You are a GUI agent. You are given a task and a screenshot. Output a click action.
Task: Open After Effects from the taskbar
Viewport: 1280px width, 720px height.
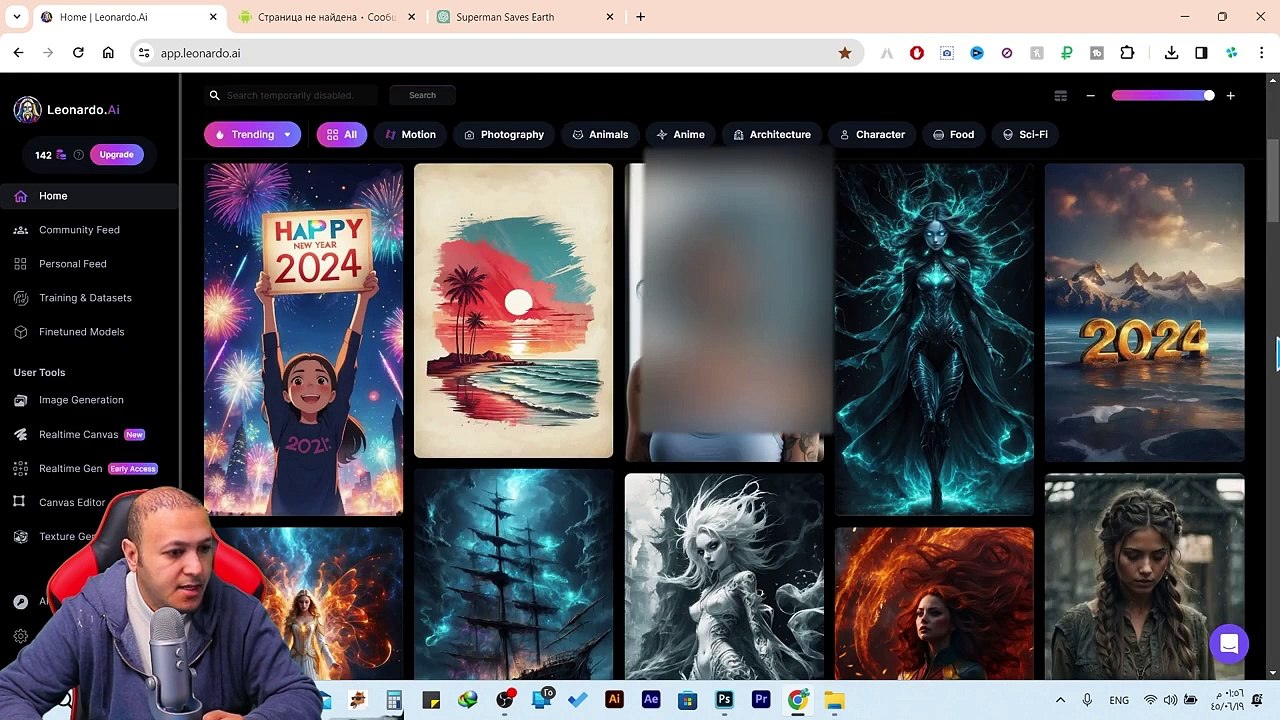coord(651,700)
